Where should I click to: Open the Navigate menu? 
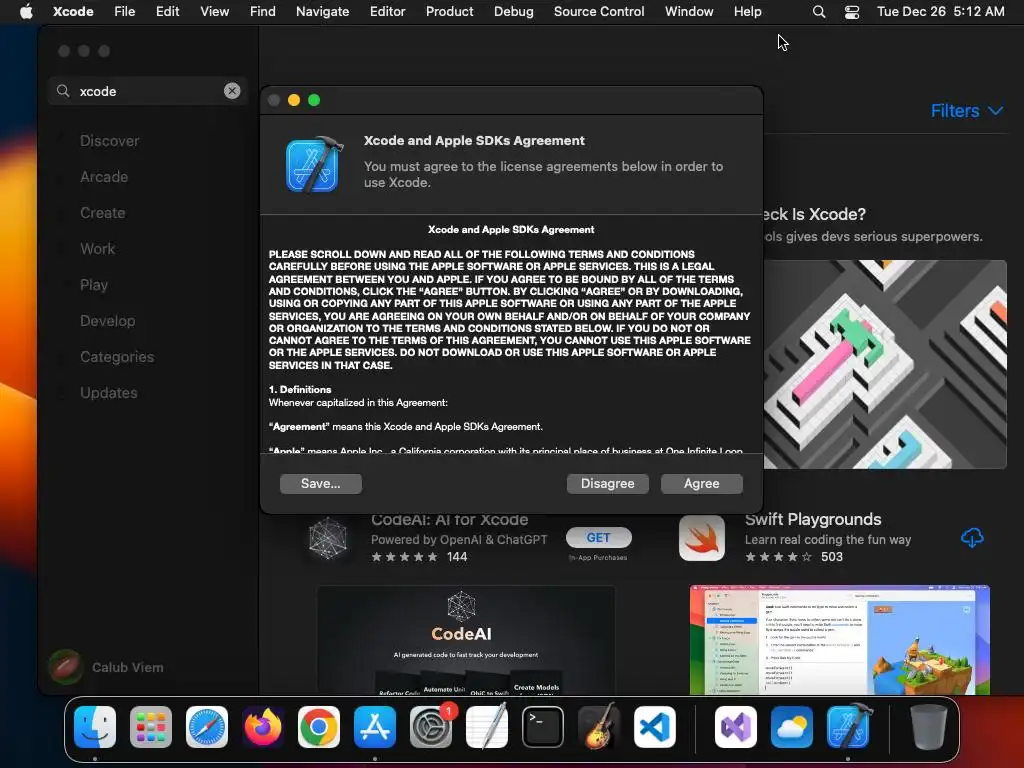[322, 11]
